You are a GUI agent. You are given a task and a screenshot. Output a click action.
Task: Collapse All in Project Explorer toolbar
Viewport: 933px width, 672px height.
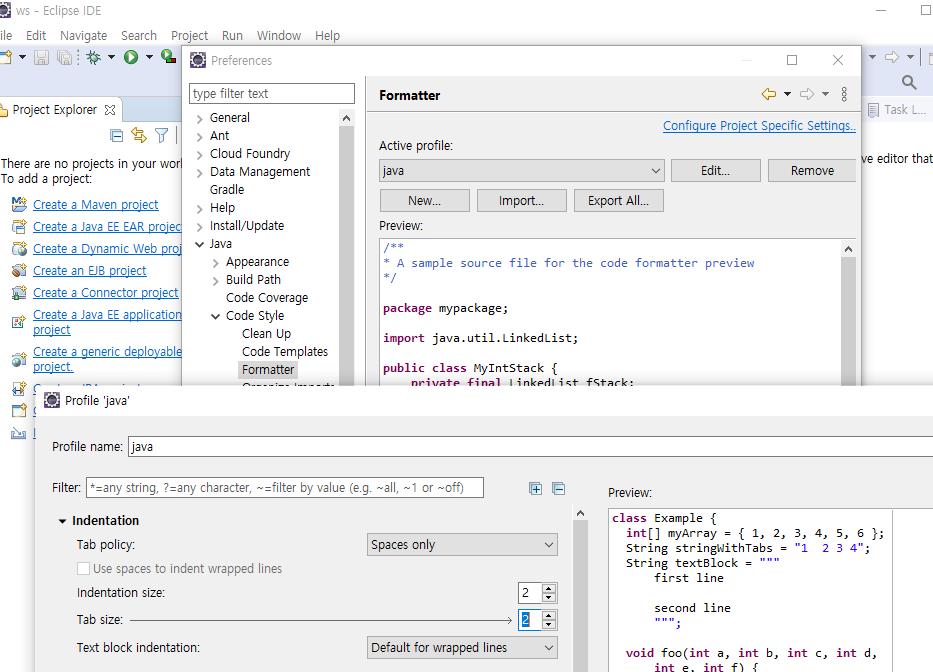[x=117, y=136]
